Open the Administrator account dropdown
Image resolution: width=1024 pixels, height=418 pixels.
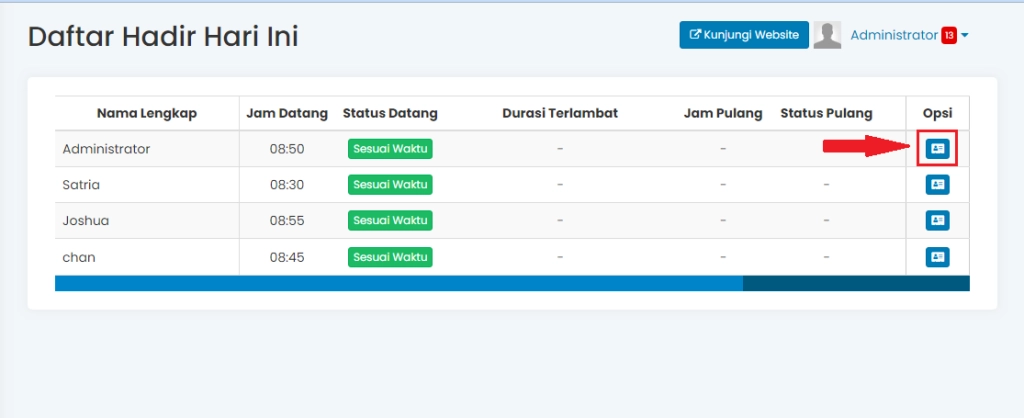(x=908, y=35)
